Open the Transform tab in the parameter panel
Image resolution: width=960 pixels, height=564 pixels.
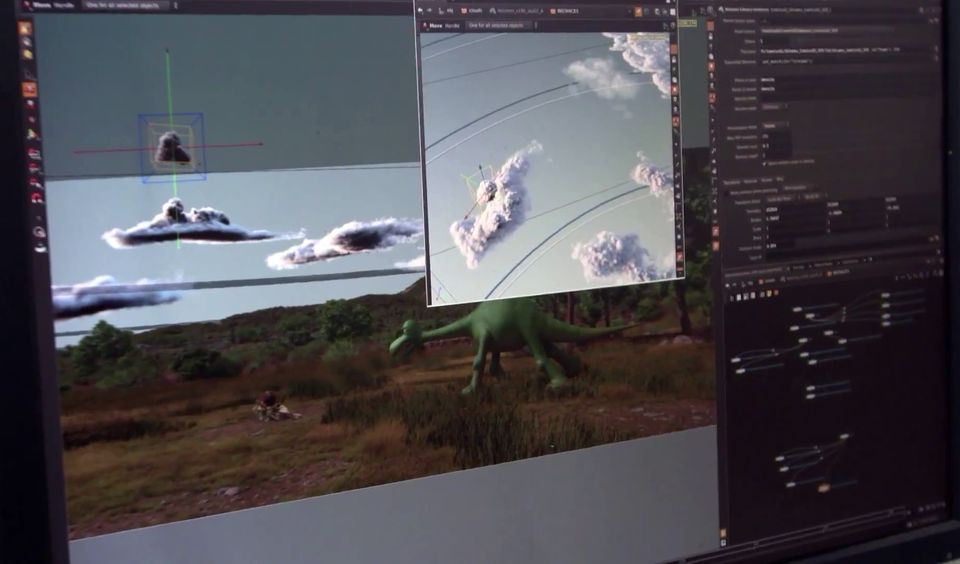(x=731, y=183)
